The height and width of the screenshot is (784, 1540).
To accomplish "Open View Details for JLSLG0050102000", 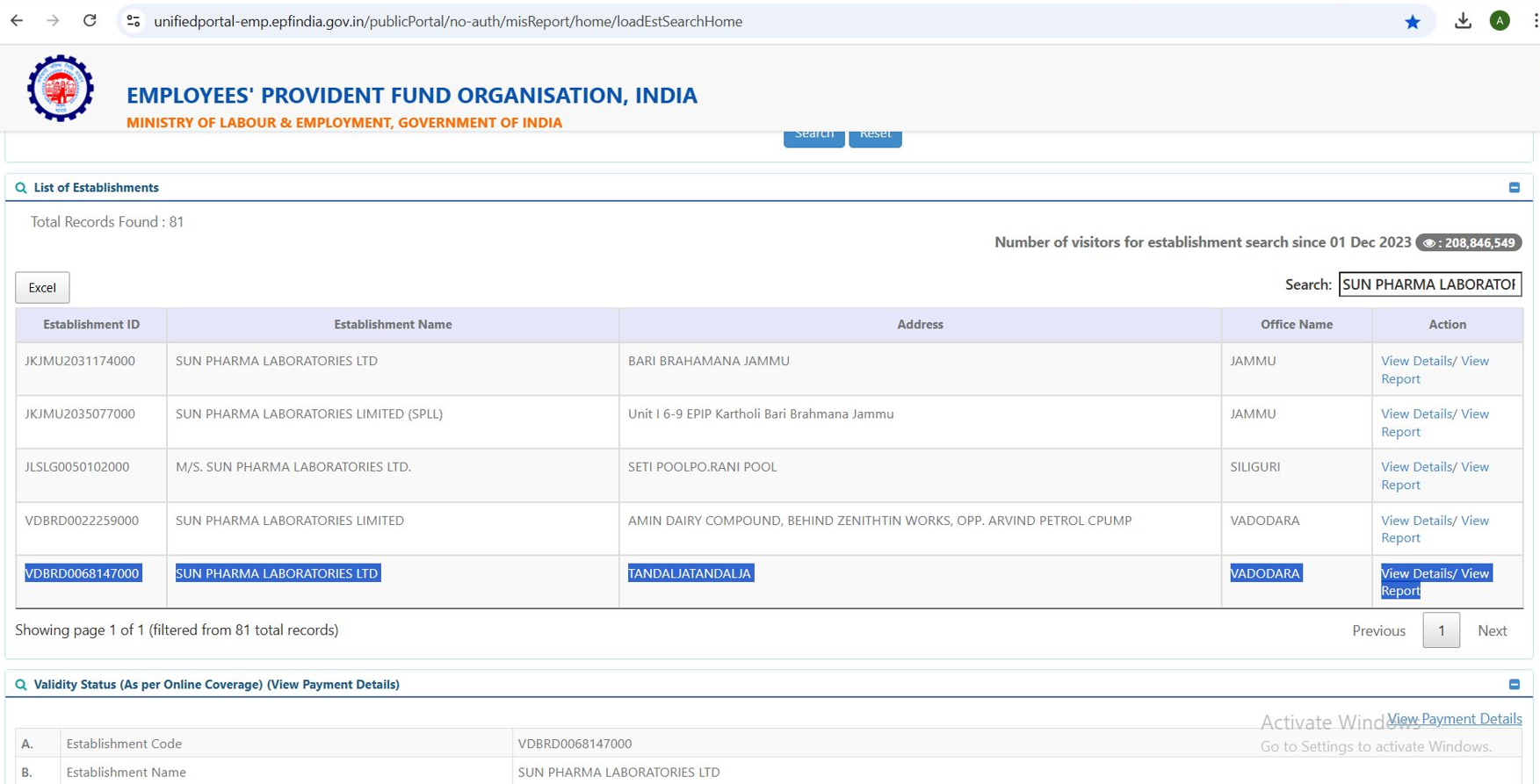I will tap(1417, 467).
